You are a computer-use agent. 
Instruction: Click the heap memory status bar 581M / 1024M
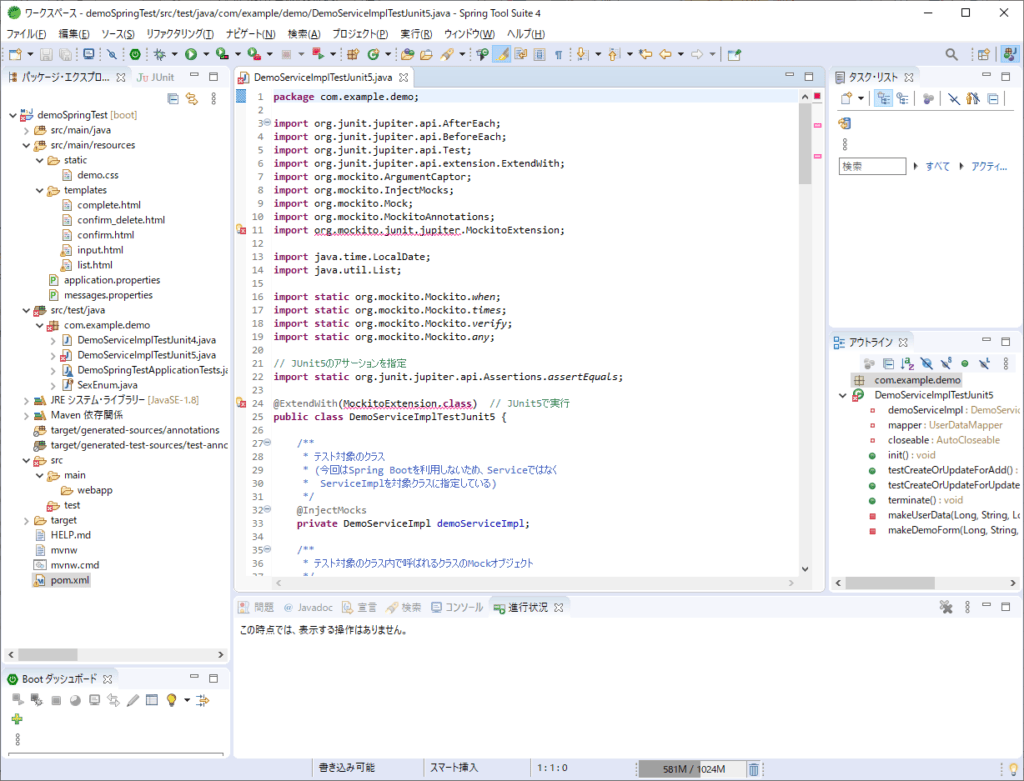click(x=691, y=769)
